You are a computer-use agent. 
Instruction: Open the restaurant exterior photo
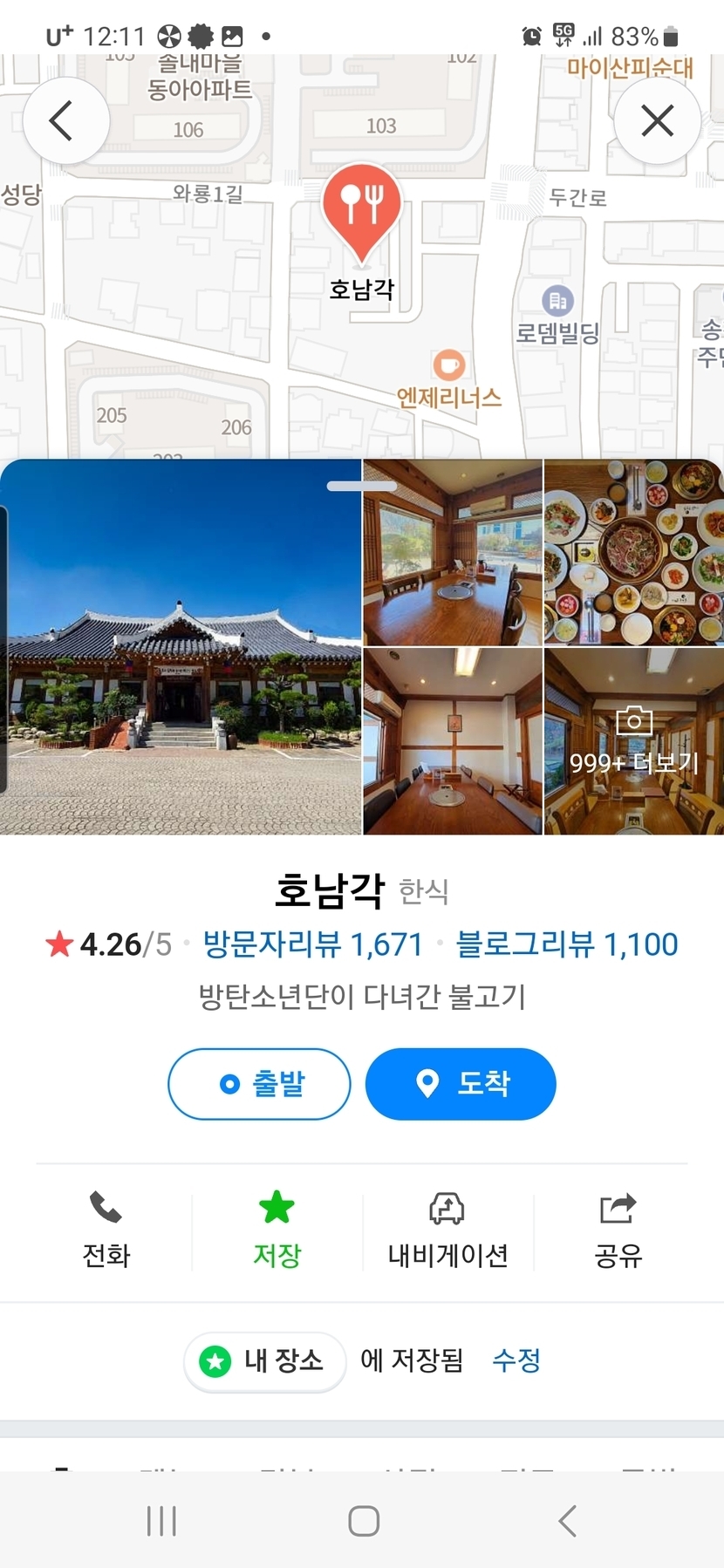tap(181, 647)
